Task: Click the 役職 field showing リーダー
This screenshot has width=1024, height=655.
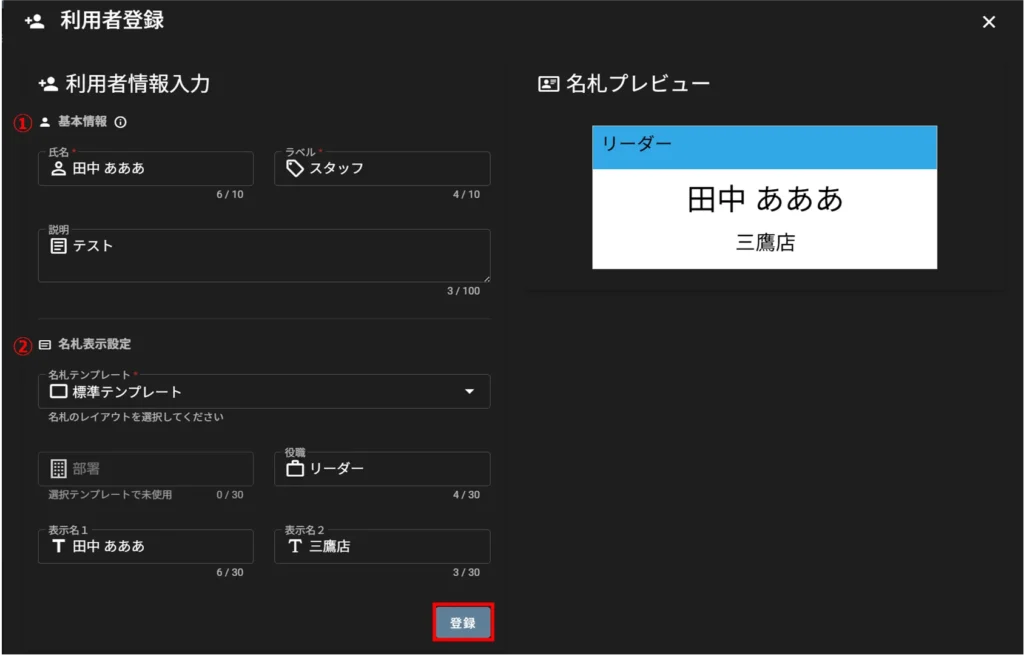Action: (x=395, y=469)
